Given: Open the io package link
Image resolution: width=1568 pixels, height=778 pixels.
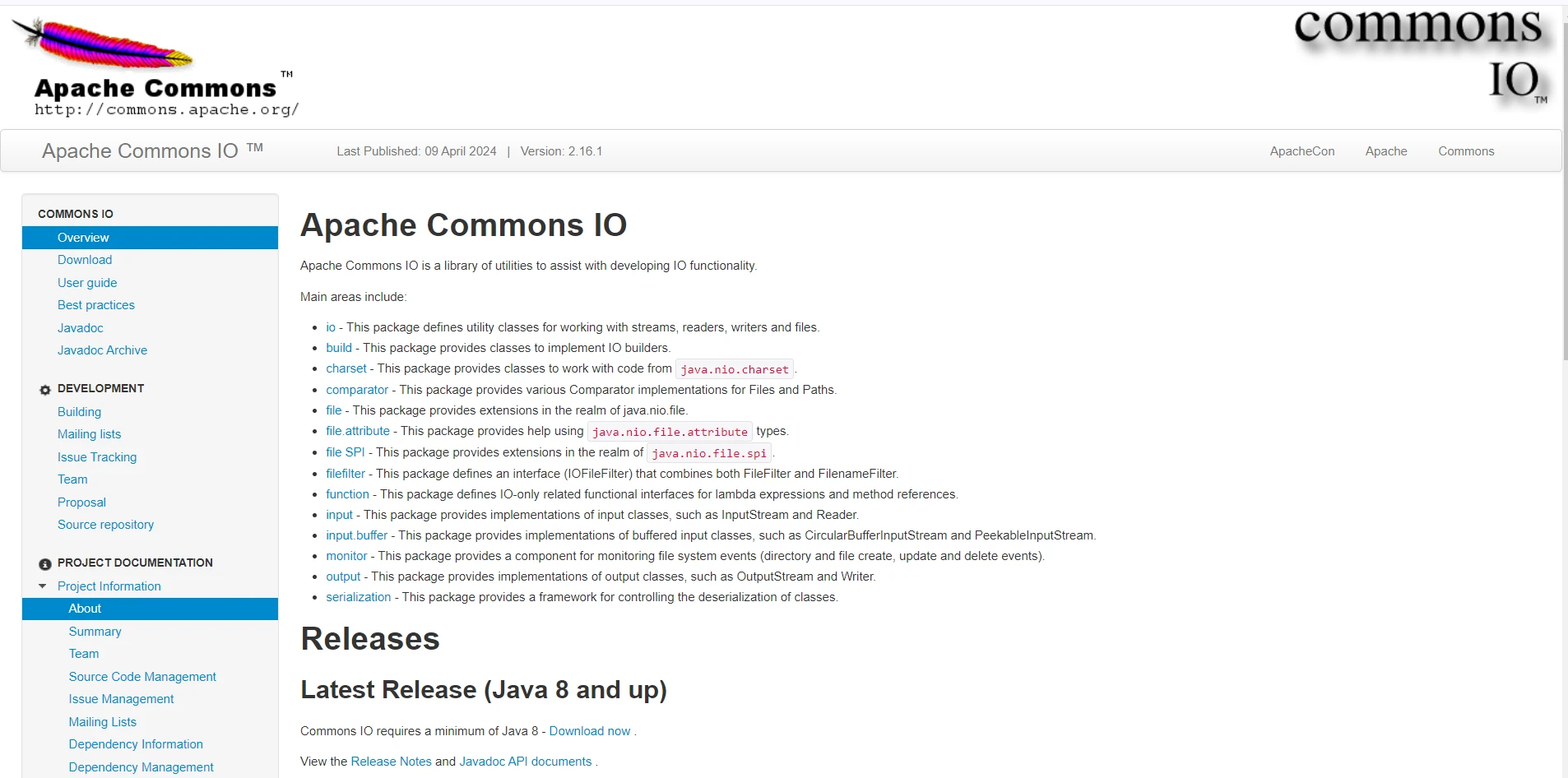Looking at the screenshot, I should point(331,327).
